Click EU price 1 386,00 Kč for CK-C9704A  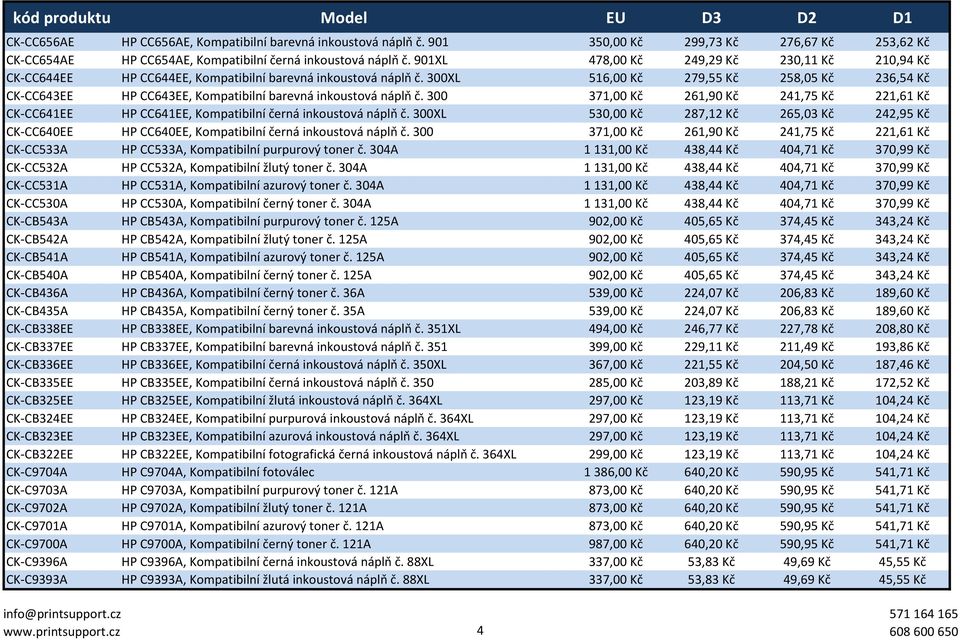click(615, 472)
